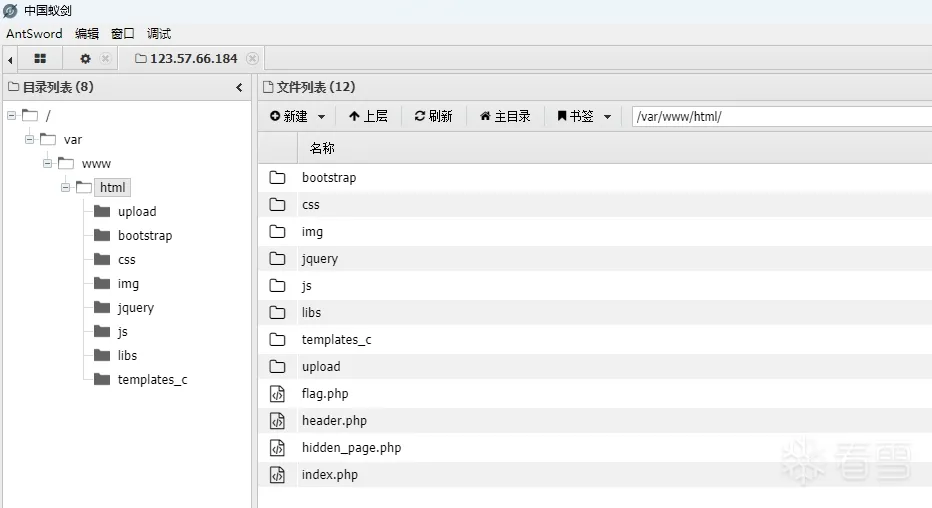Open the jquery folder in the directory tree
Image resolution: width=932 pixels, height=508 pixels.
pyautogui.click(x=136, y=307)
